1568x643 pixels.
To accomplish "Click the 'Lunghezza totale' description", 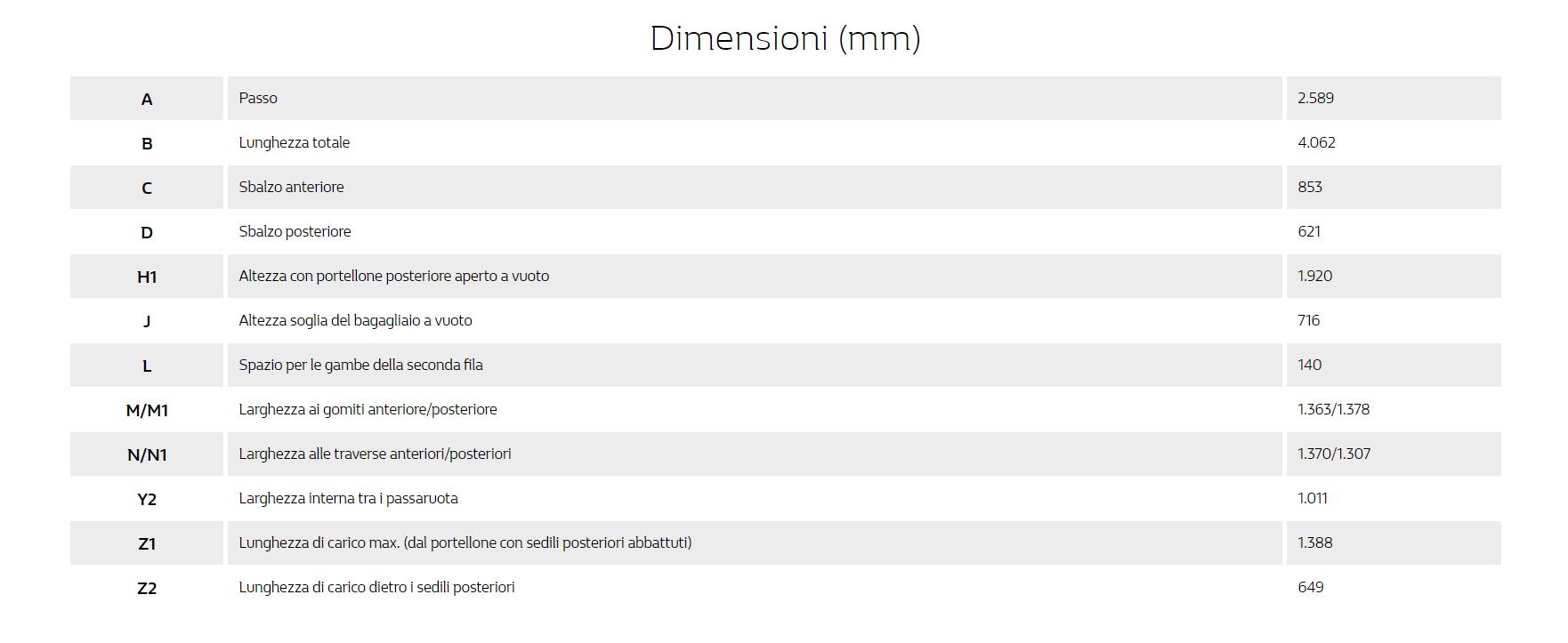I will click(x=294, y=143).
